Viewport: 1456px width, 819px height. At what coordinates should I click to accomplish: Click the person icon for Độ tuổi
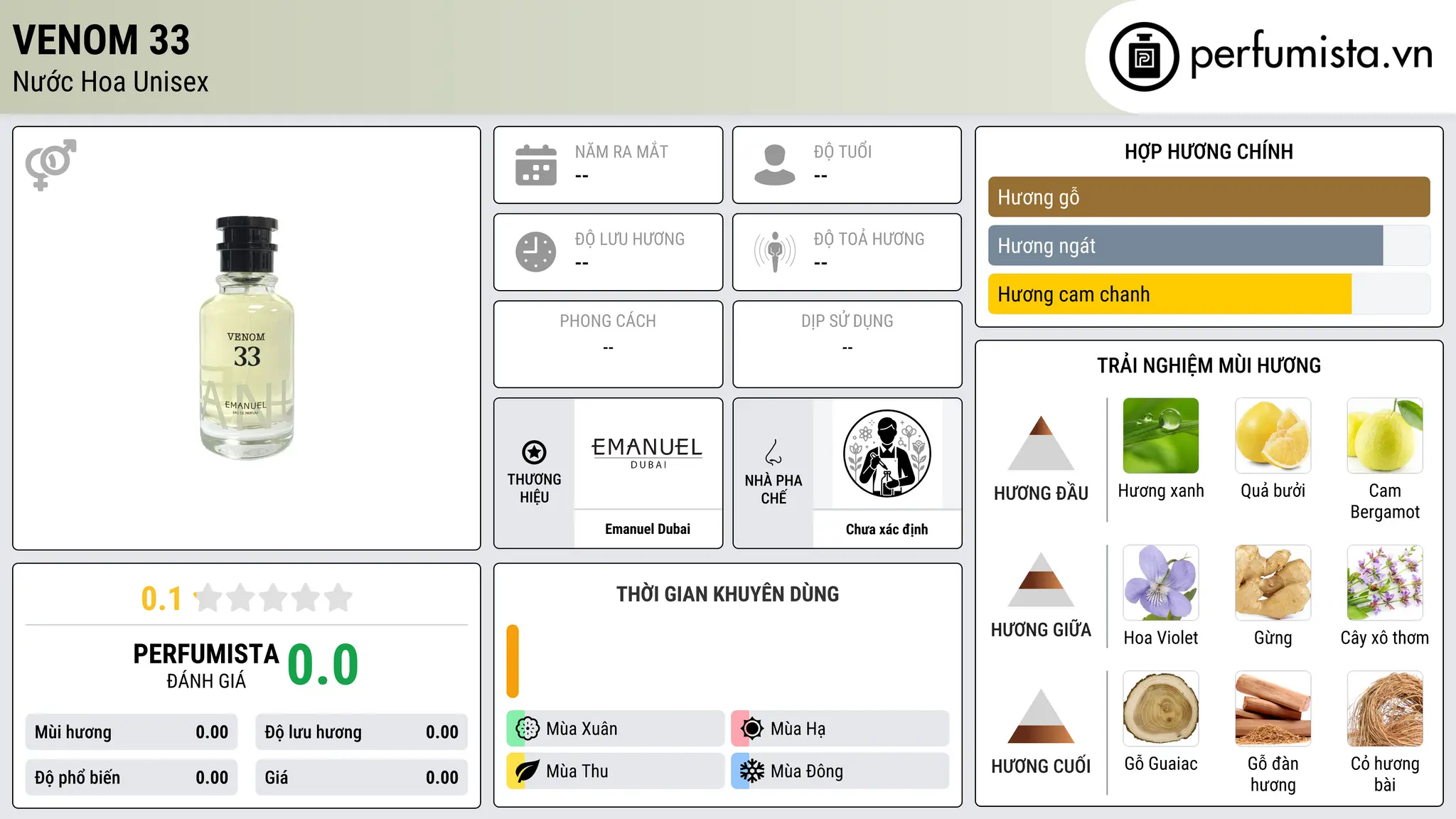[775, 165]
